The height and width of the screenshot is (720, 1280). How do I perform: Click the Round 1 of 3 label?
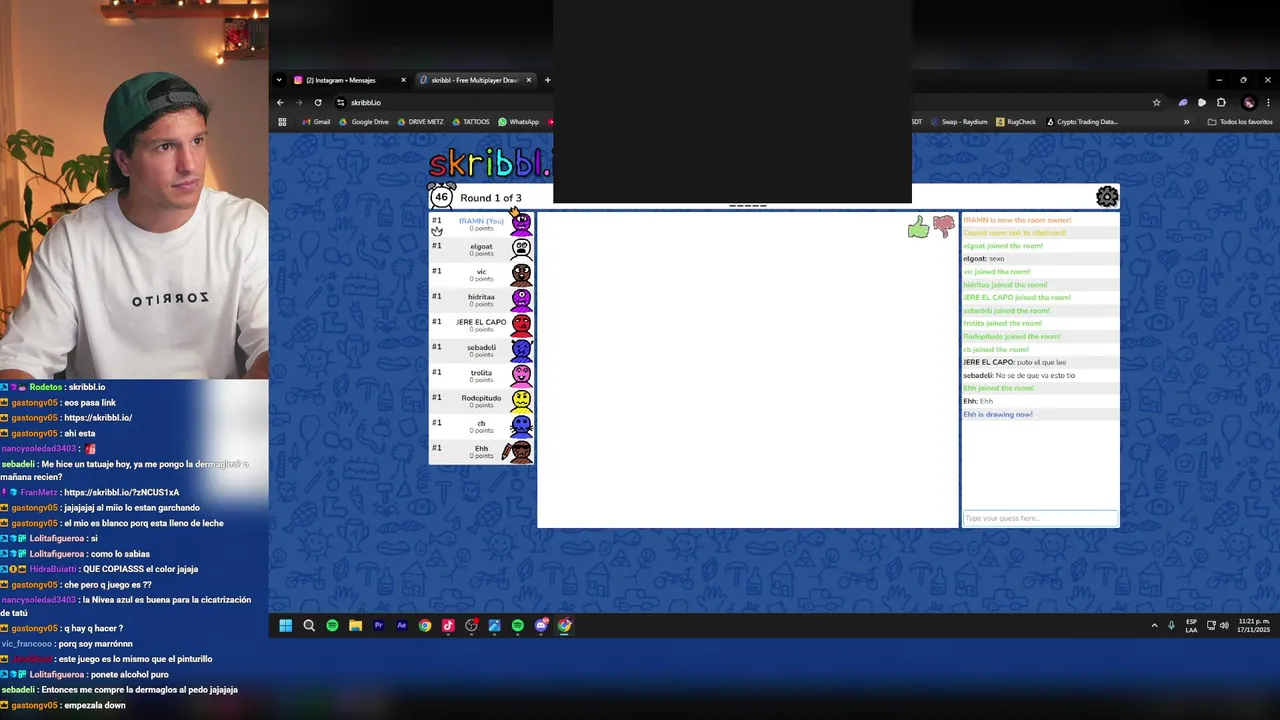pos(490,198)
